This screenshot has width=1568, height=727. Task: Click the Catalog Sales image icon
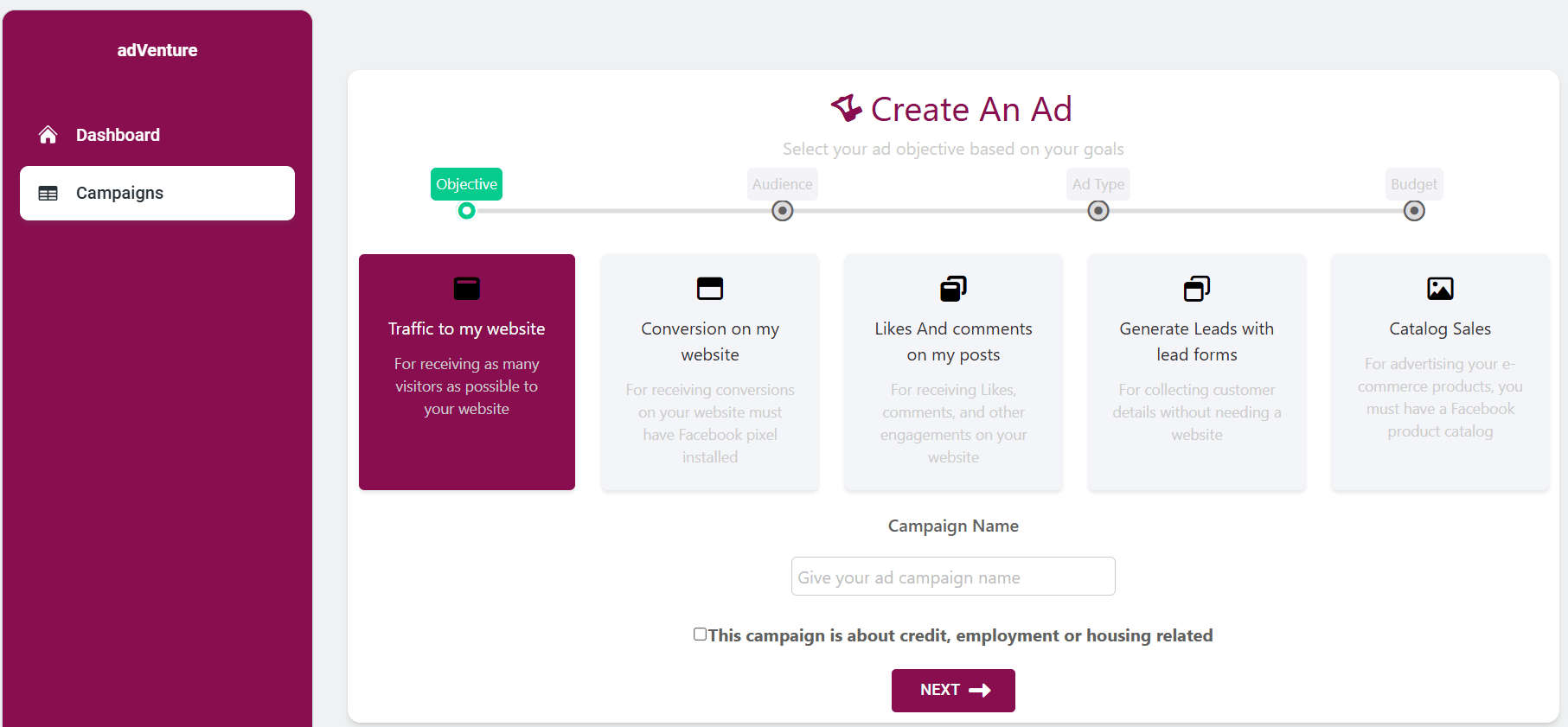pos(1440,288)
